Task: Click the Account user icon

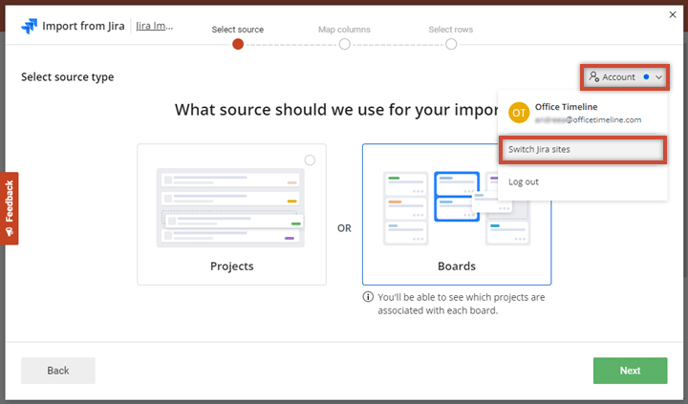Action: click(594, 77)
